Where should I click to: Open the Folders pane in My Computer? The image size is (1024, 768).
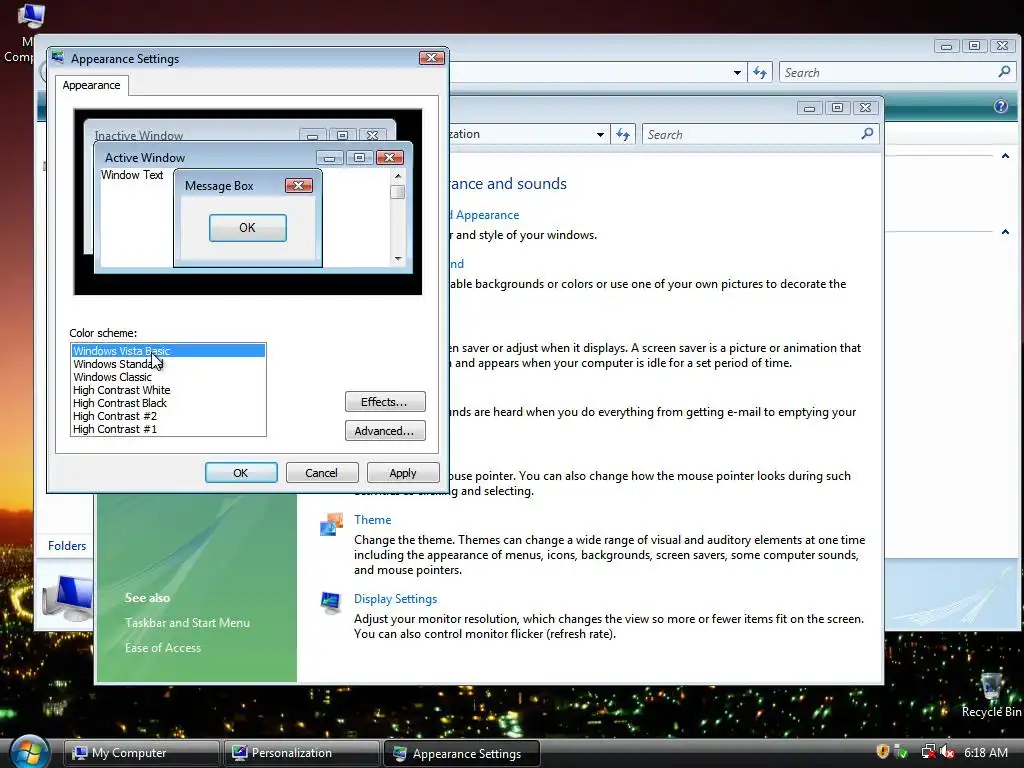[67, 546]
